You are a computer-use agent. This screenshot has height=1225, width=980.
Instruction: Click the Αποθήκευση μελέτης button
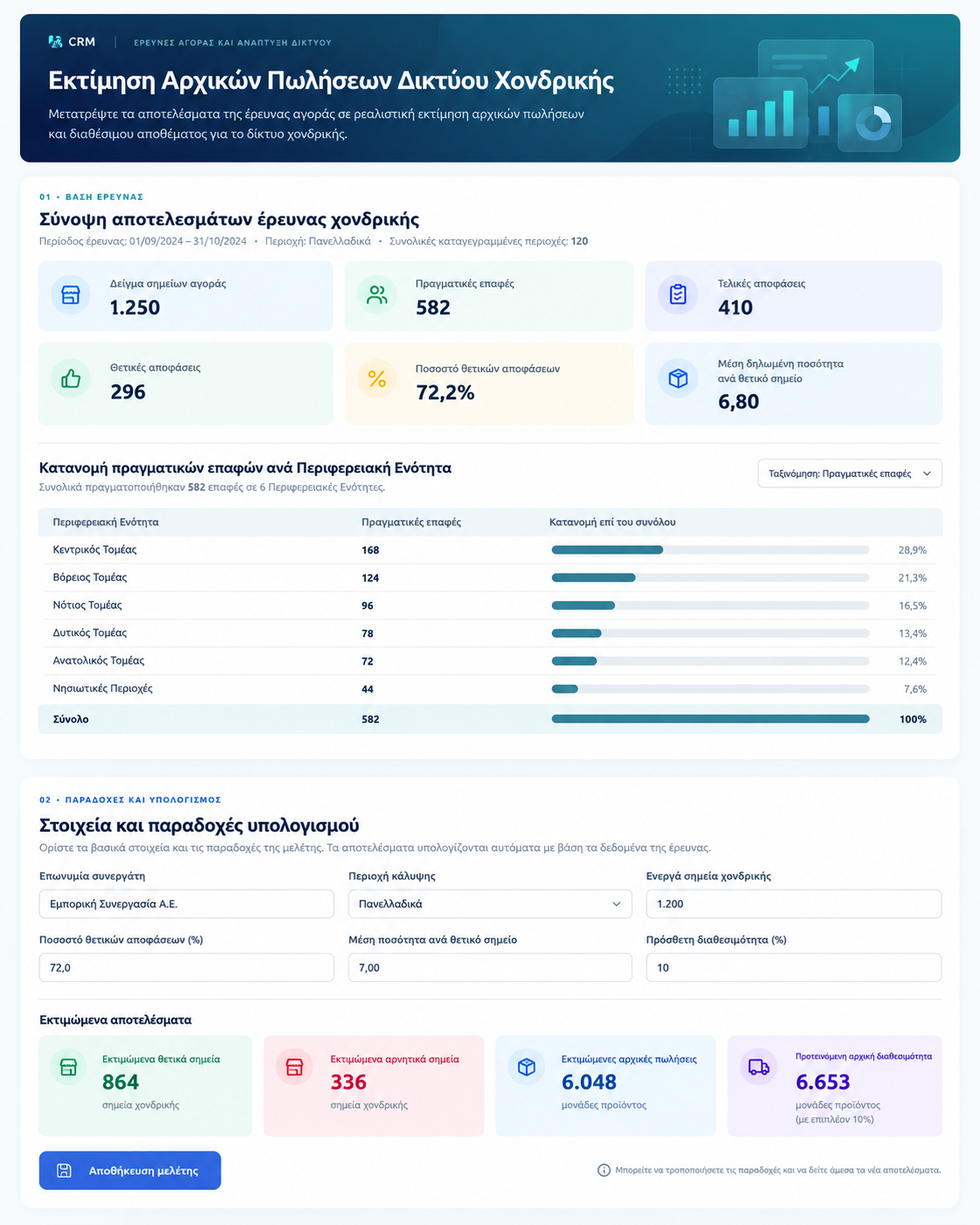(130, 1171)
